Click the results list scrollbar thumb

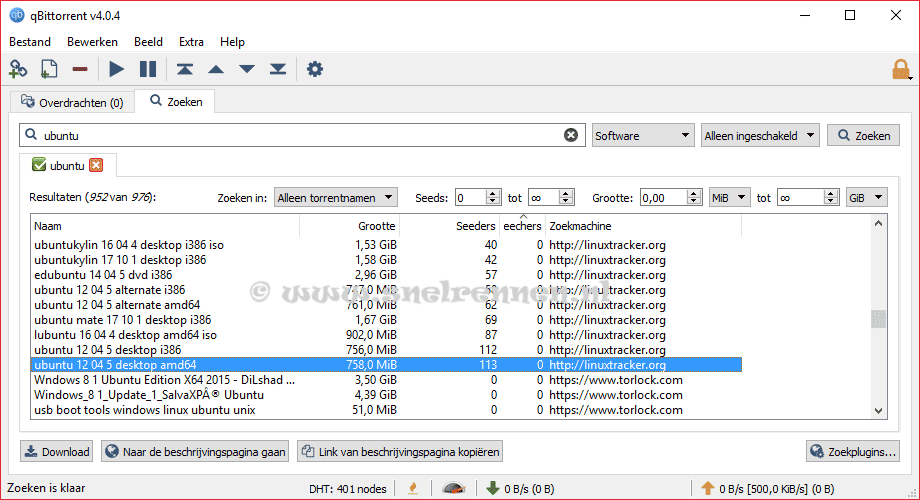click(878, 319)
